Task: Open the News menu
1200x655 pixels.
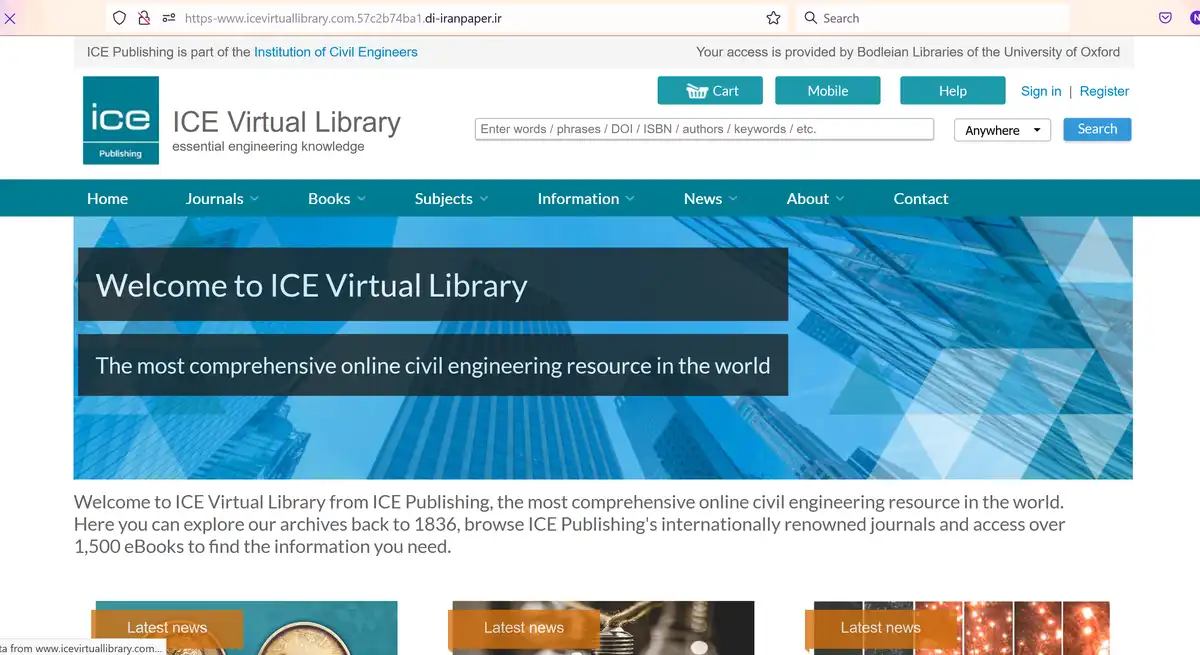Action: pos(703,198)
